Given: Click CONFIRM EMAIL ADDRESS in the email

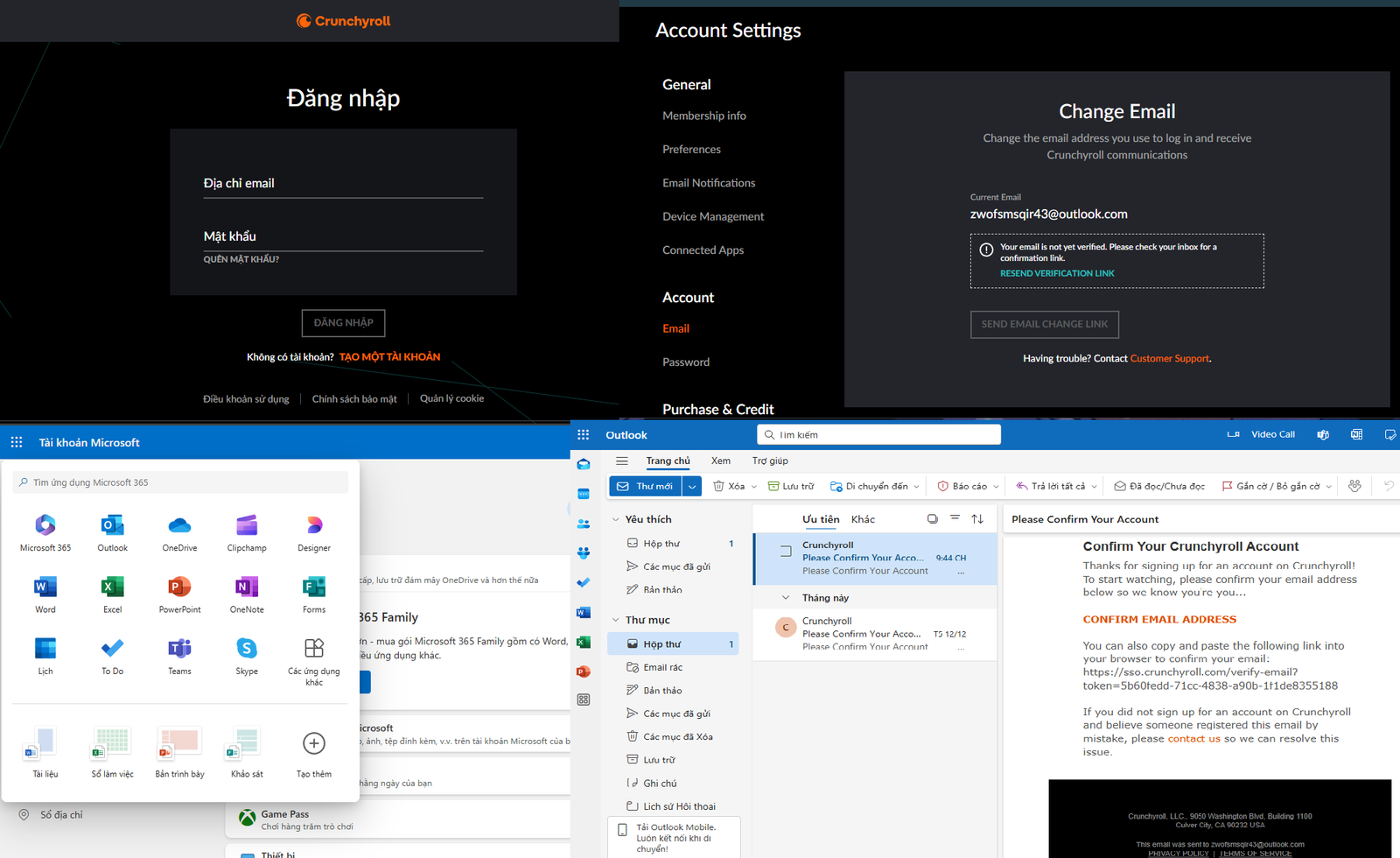Looking at the screenshot, I should click(x=1159, y=619).
